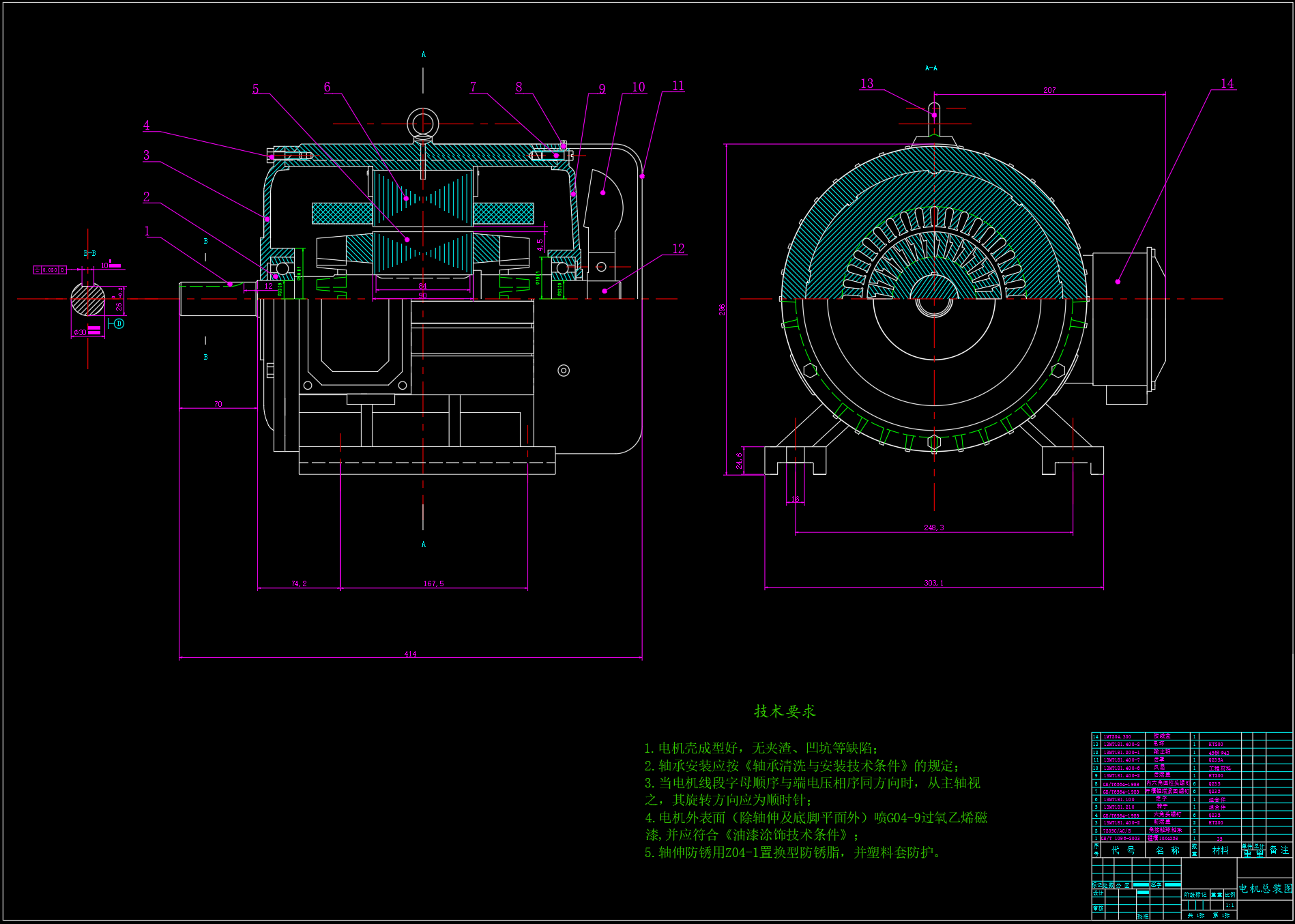Select the A-A section view label
The height and width of the screenshot is (924, 1295).
point(931,68)
